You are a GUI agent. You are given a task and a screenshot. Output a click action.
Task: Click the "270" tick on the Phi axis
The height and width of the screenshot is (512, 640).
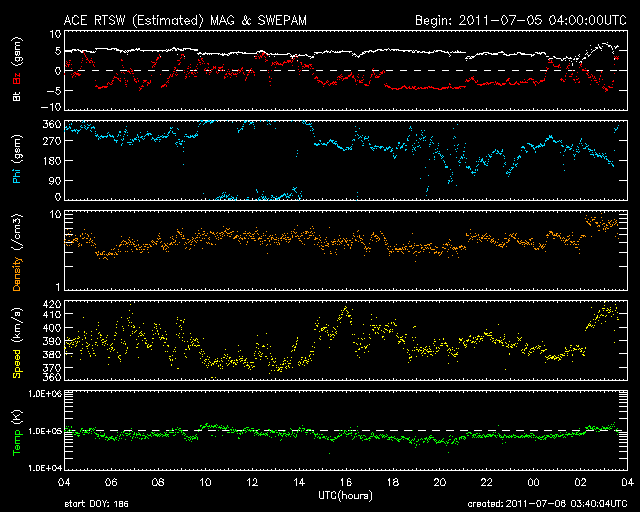click(x=52, y=141)
